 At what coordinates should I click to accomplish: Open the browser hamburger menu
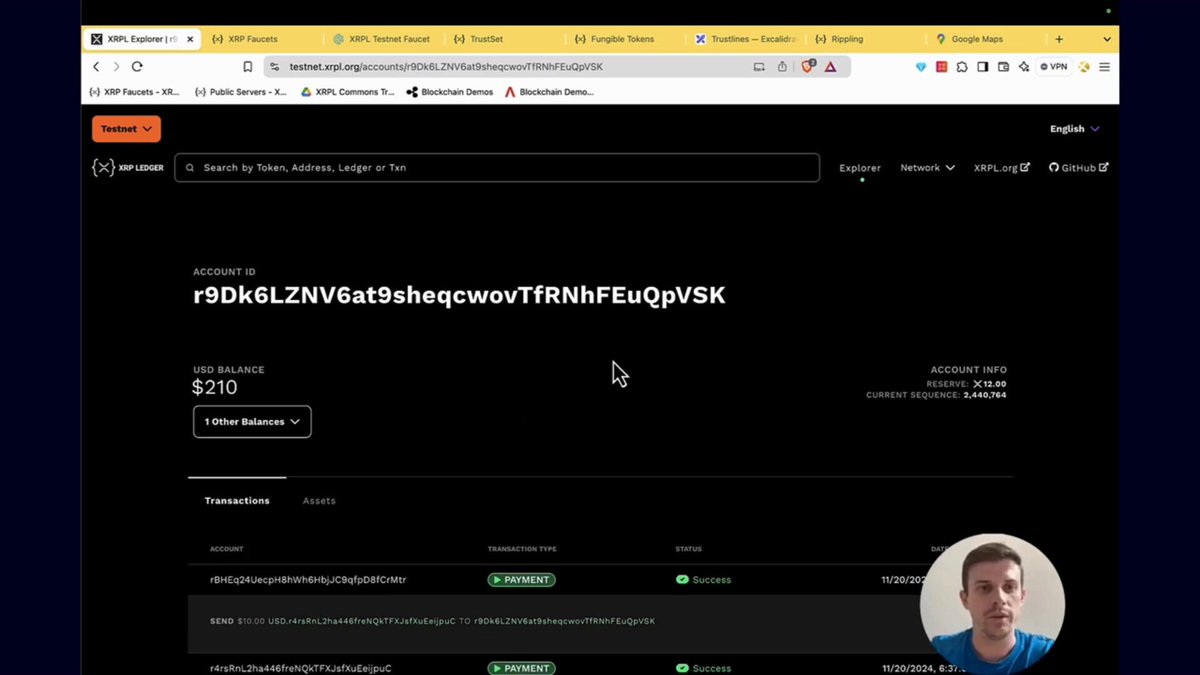(1105, 67)
